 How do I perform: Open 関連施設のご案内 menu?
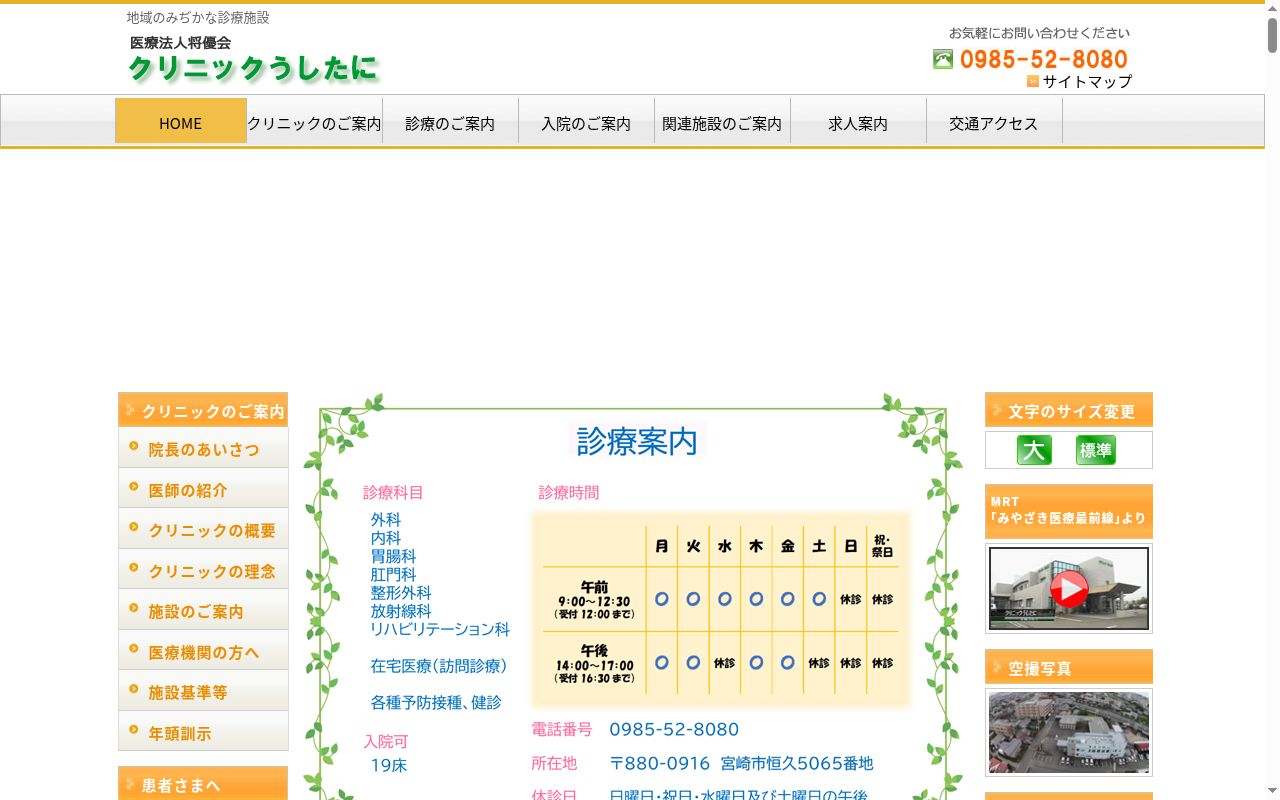tap(722, 121)
